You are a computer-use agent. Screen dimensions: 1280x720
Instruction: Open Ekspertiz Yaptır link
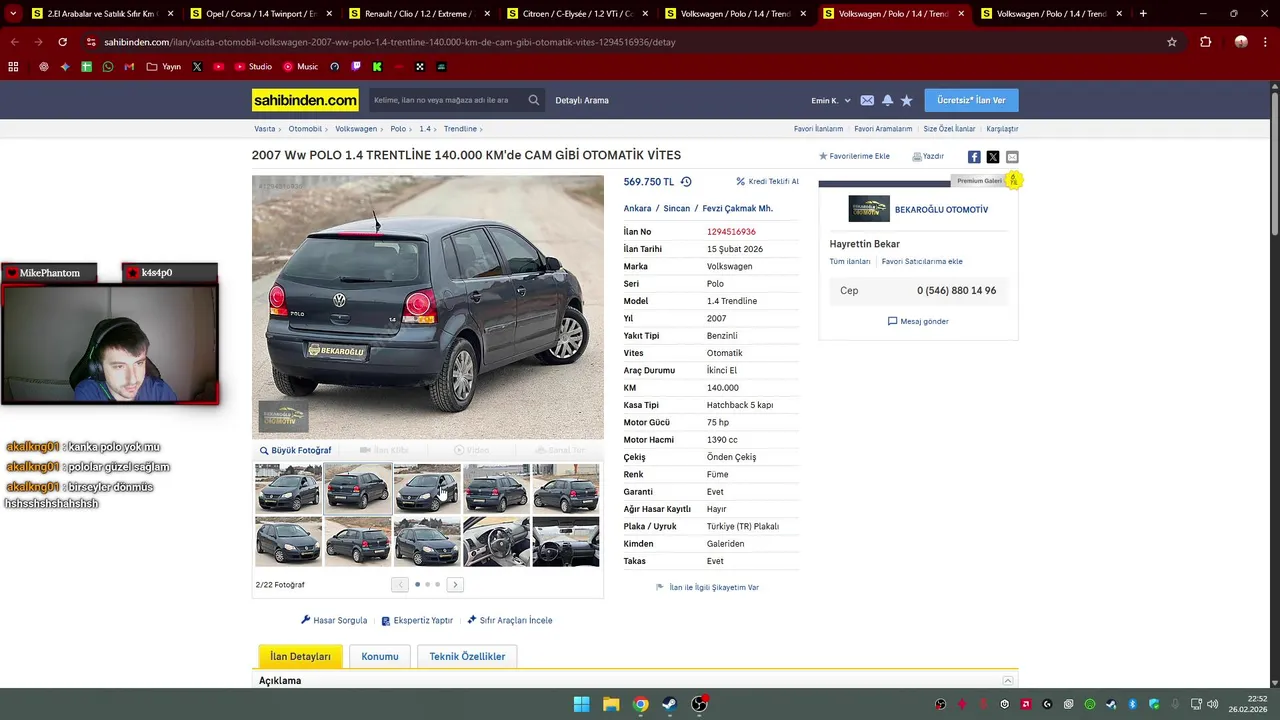tap(417, 620)
